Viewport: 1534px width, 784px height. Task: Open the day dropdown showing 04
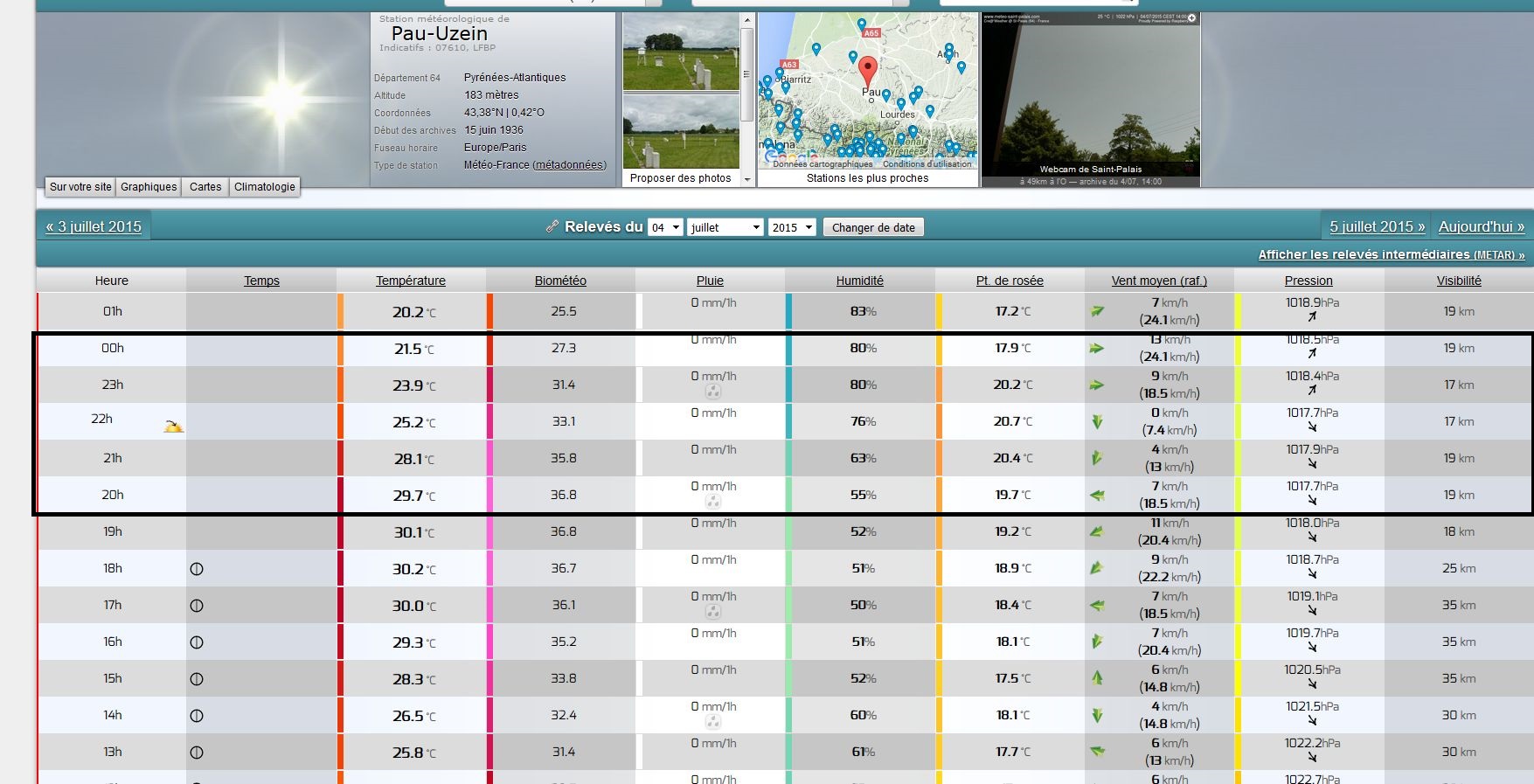(x=665, y=227)
